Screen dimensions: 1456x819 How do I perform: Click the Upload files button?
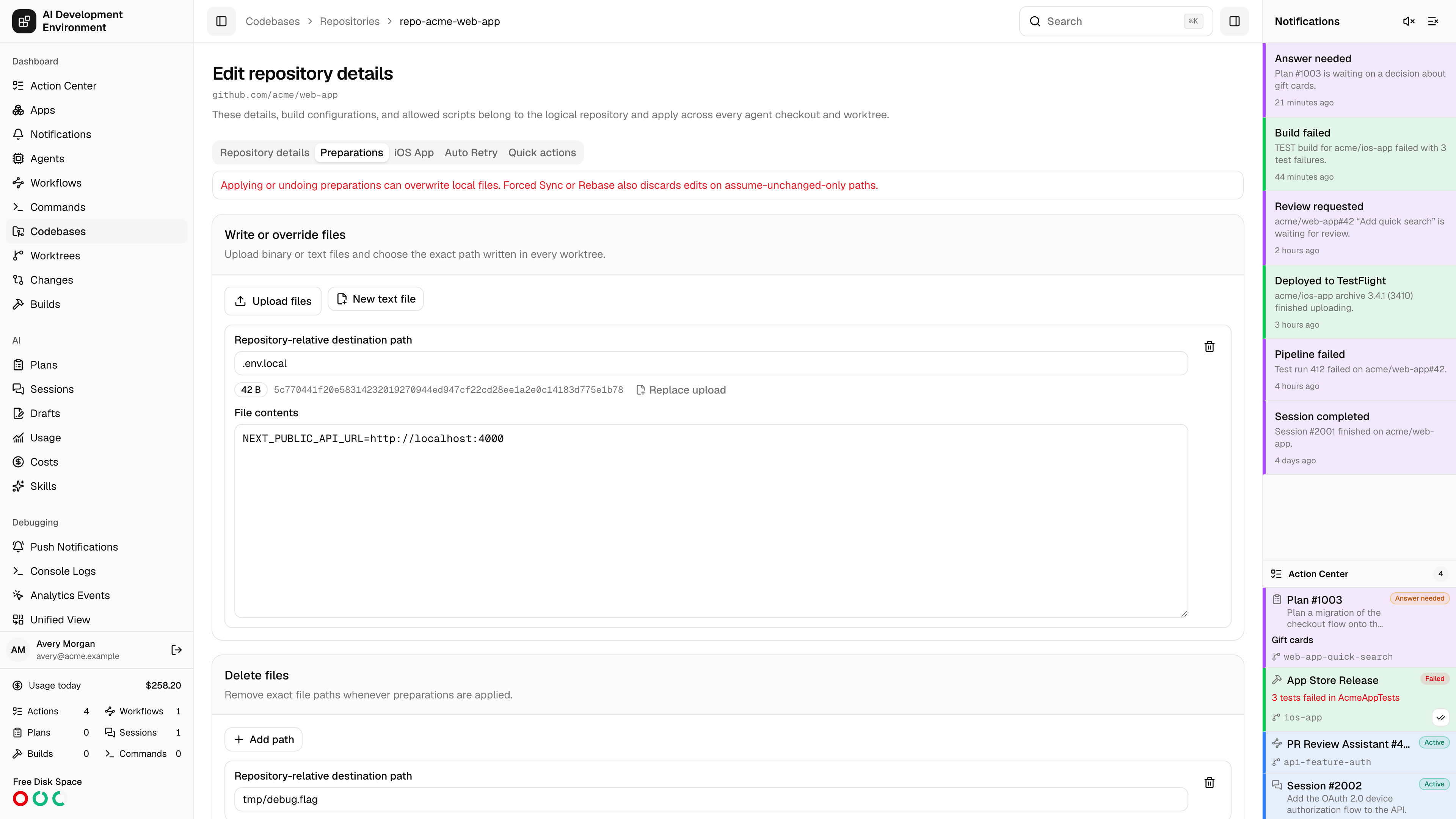click(273, 301)
